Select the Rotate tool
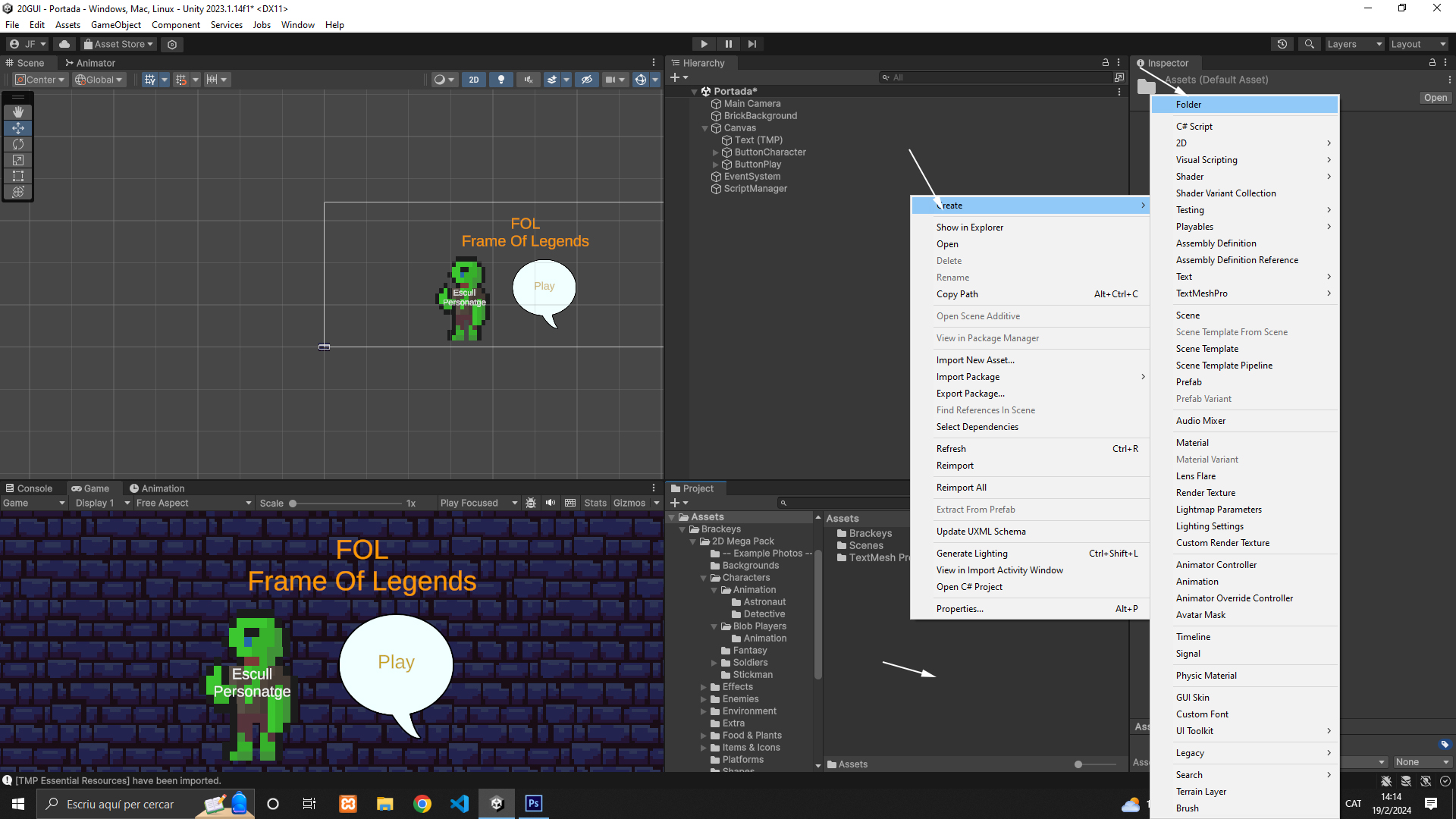 pyautogui.click(x=18, y=144)
